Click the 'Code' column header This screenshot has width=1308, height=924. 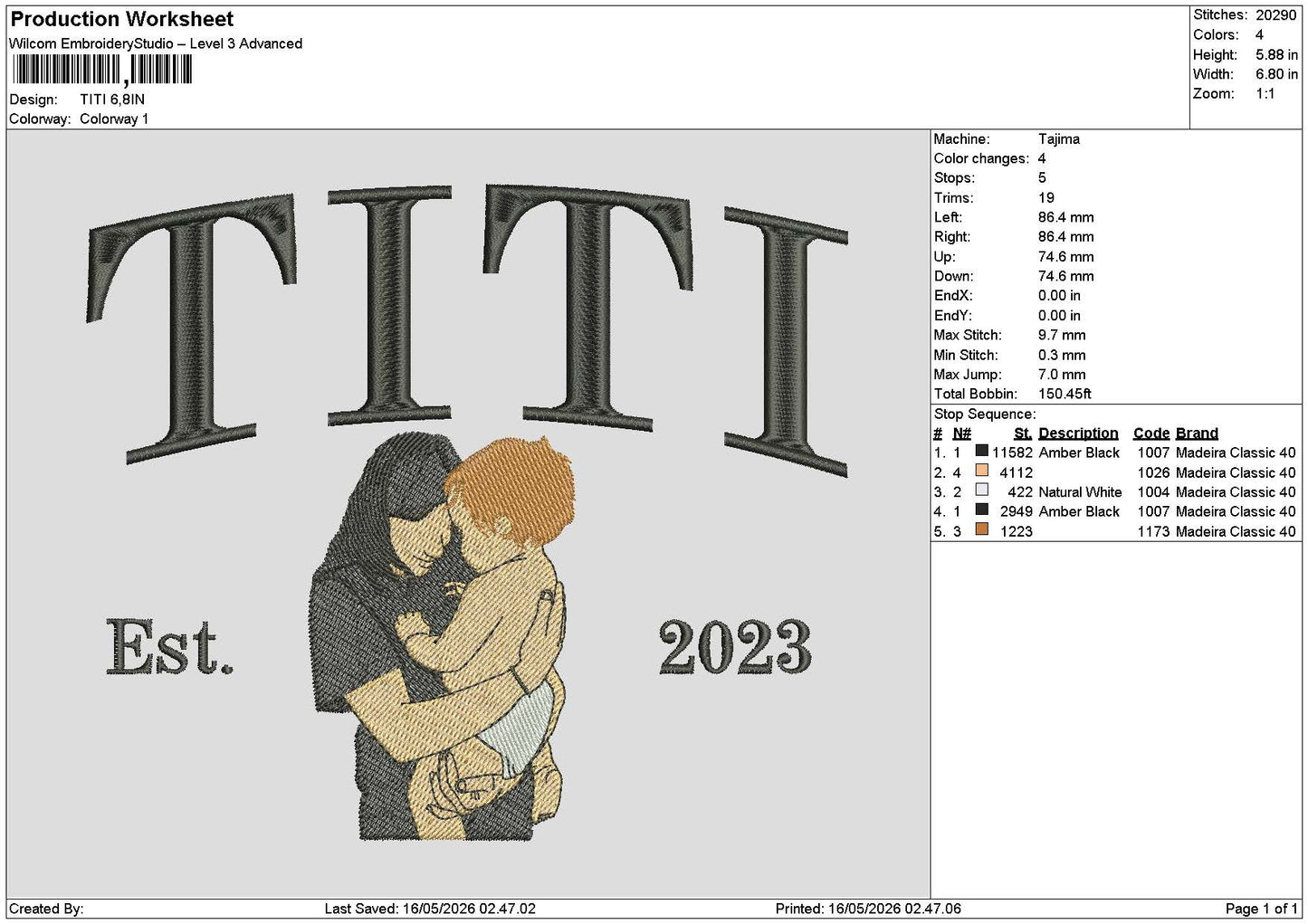point(1151,433)
